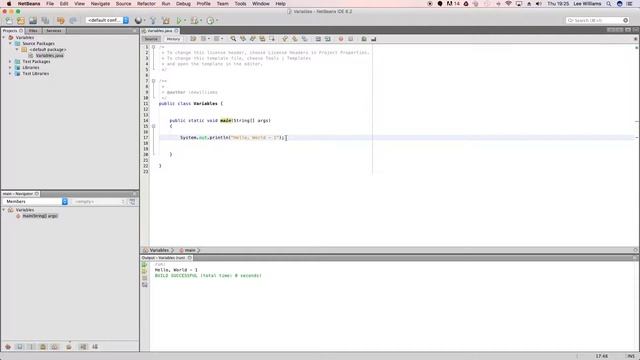Open the Profile Project dropdown arrow
640x360 pixels.
click(x=217, y=20)
